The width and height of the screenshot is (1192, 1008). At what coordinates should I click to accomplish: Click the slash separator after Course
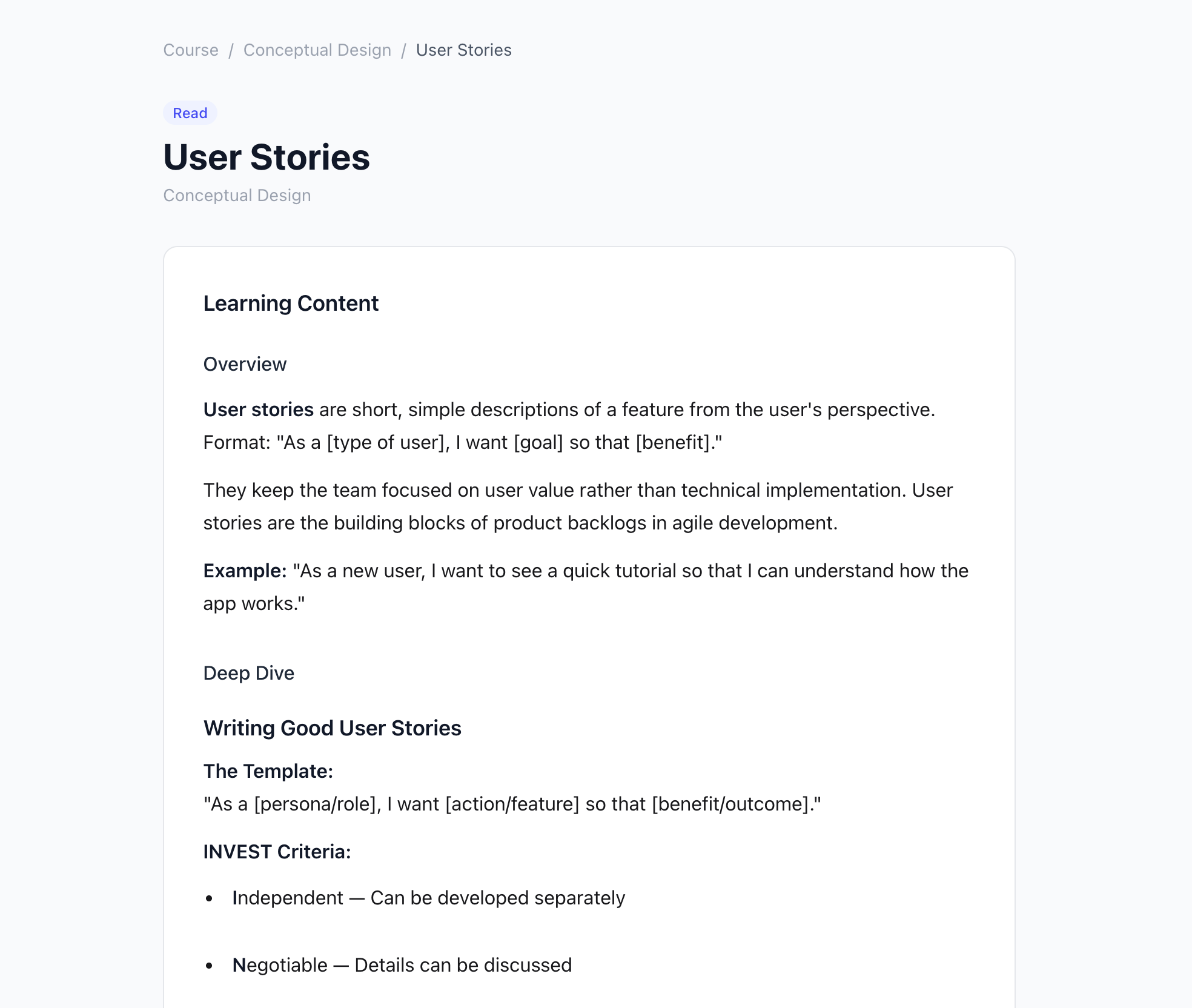click(231, 50)
